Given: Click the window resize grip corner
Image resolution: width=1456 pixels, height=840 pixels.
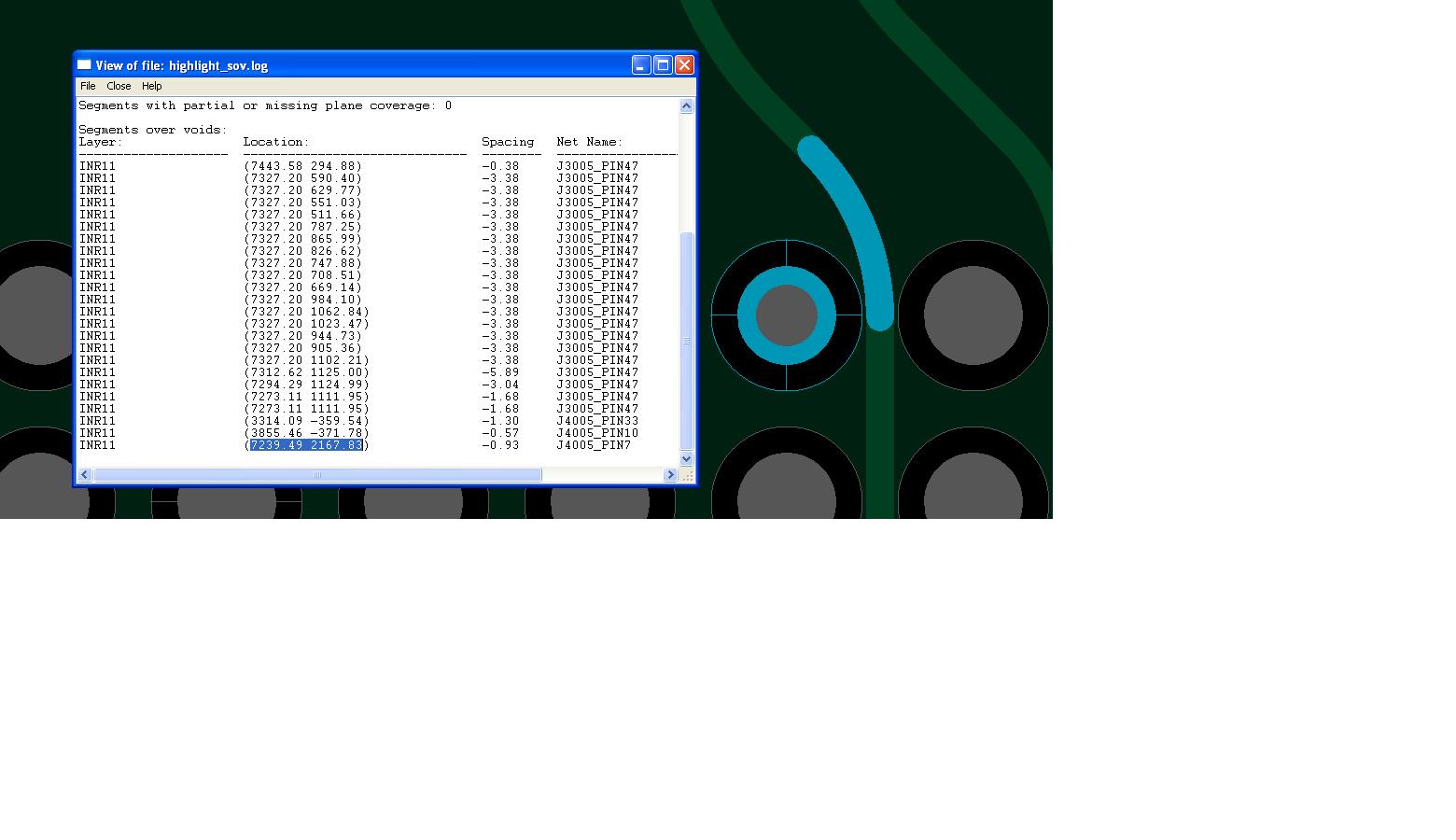Looking at the screenshot, I should click(687, 476).
